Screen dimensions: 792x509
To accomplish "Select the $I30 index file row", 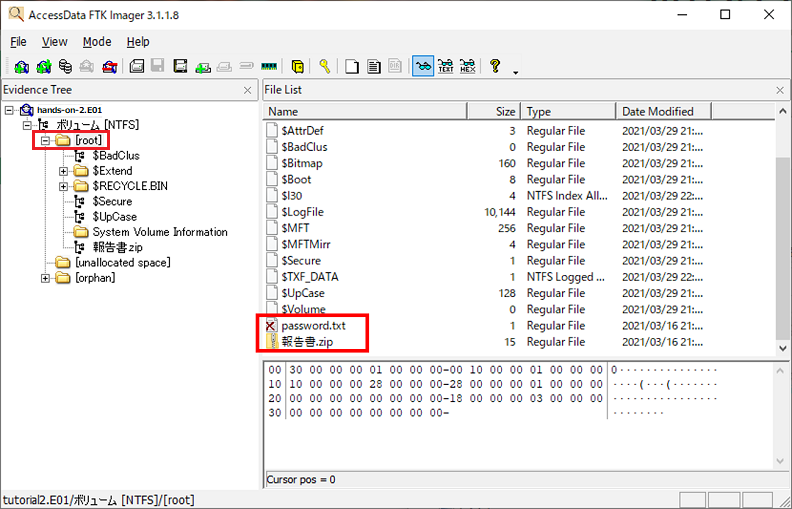I will click(486, 196).
